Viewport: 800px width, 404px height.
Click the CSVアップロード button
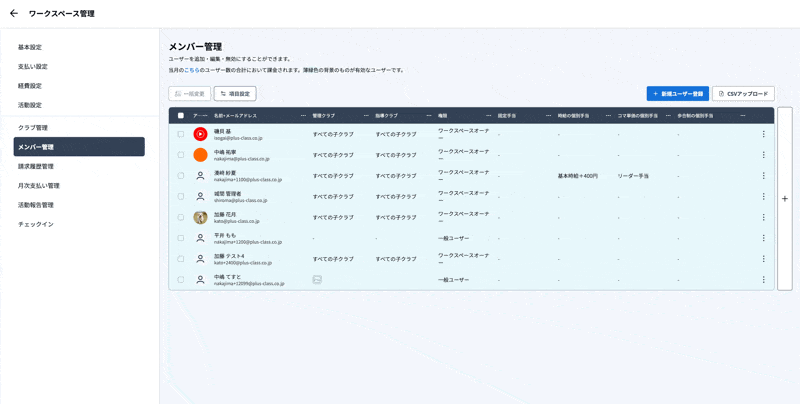tap(743, 94)
